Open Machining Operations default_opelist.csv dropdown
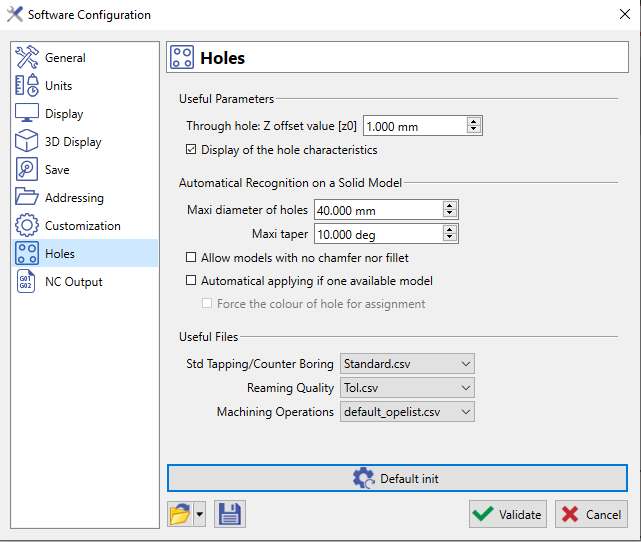The width and height of the screenshot is (641, 542). coord(407,411)
